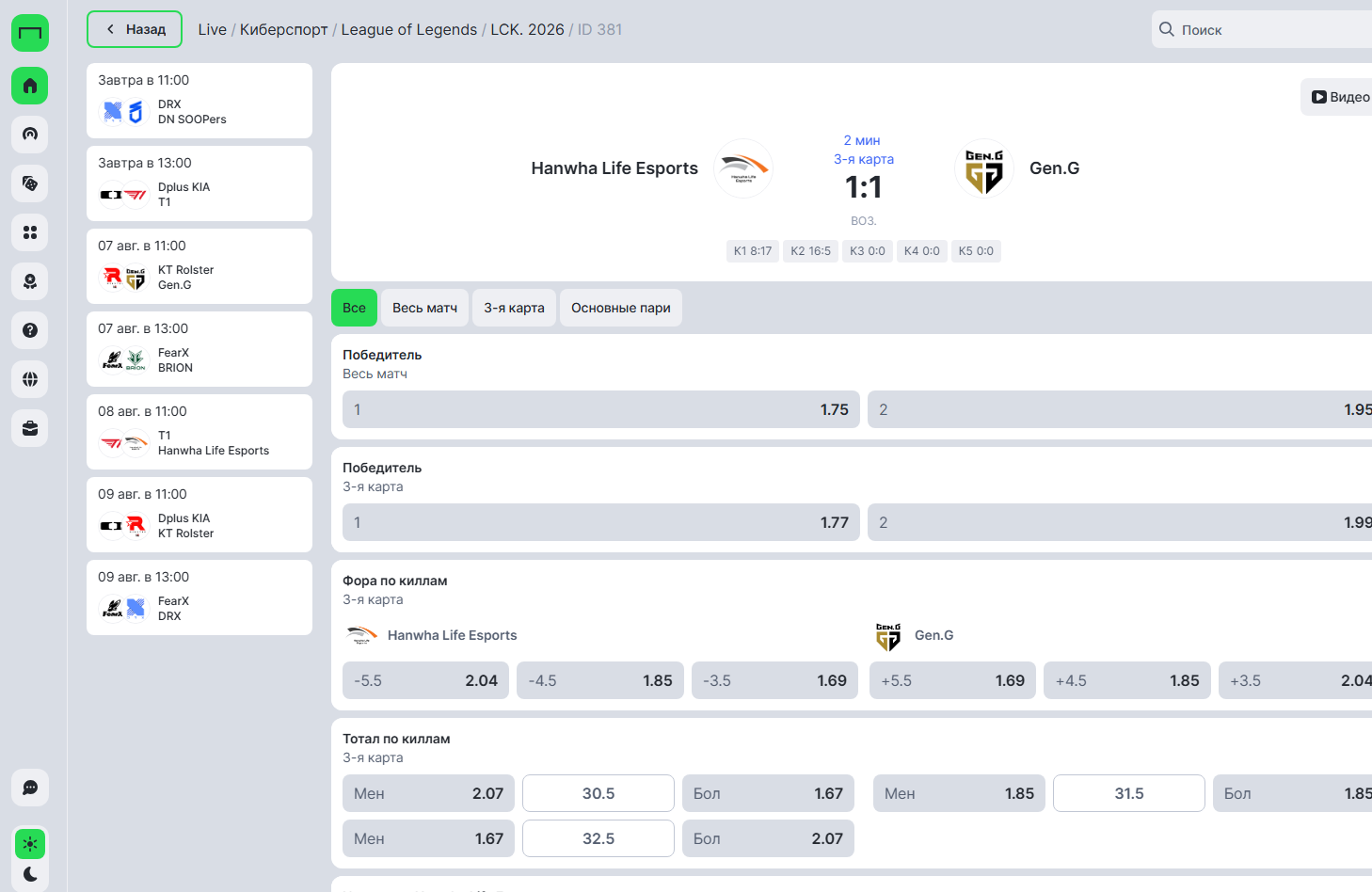Screen dimensions: 1372x892
Task: Select the Основные пари tab
Action: pyautogui.click(x=621, y=308)
